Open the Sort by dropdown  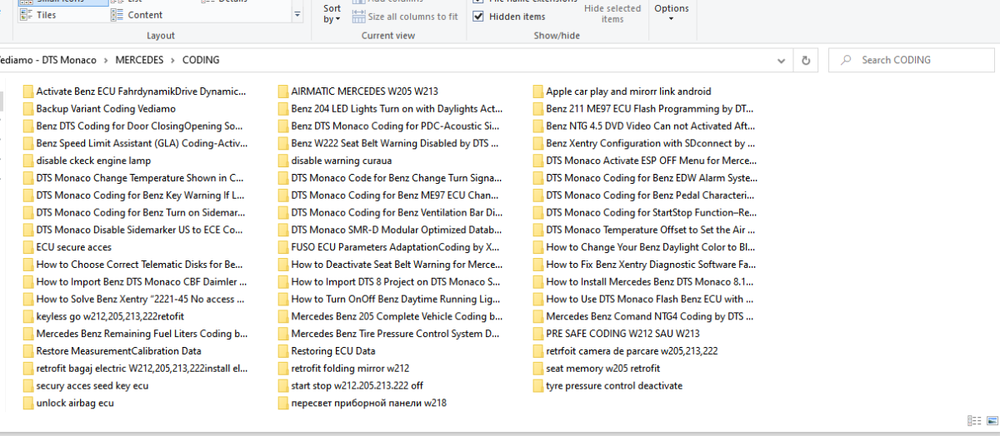[332, 14]
